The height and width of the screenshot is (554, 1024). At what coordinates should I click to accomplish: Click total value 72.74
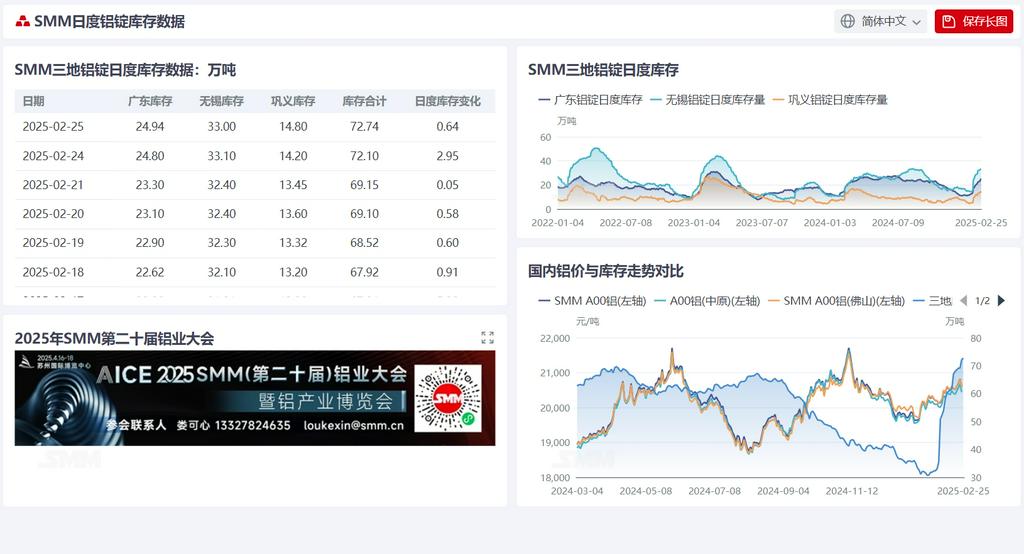(x=364, y=127)
